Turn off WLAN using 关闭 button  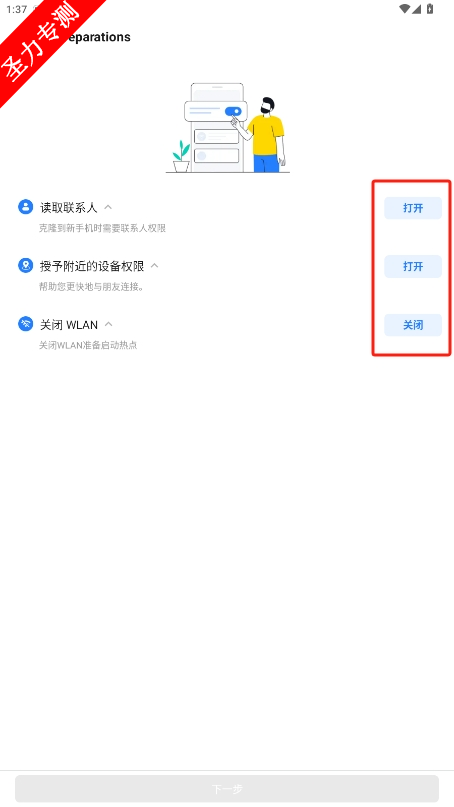[x=413, y=325]
